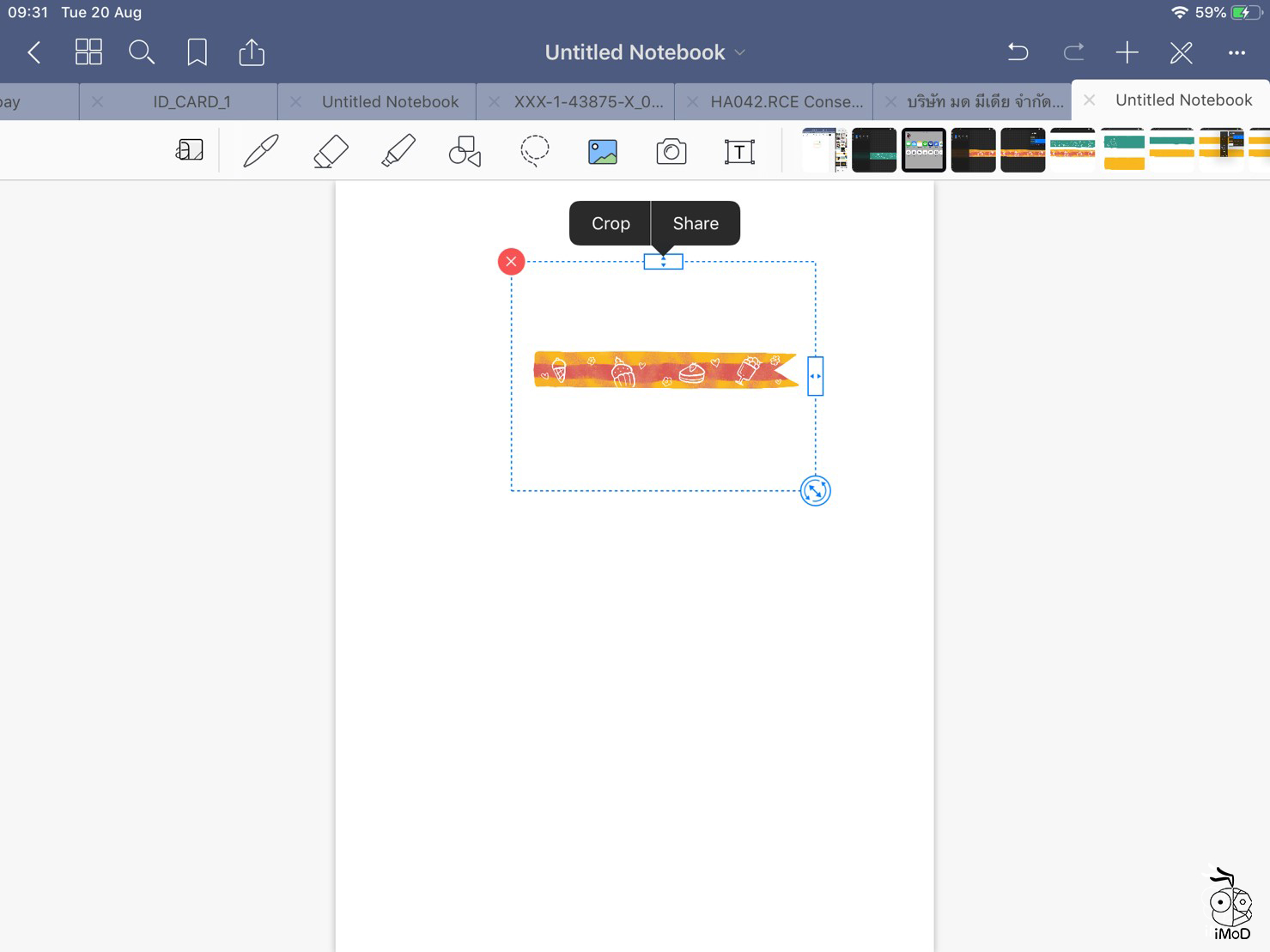
Task: Select the Pen tool
Action: 259,150
